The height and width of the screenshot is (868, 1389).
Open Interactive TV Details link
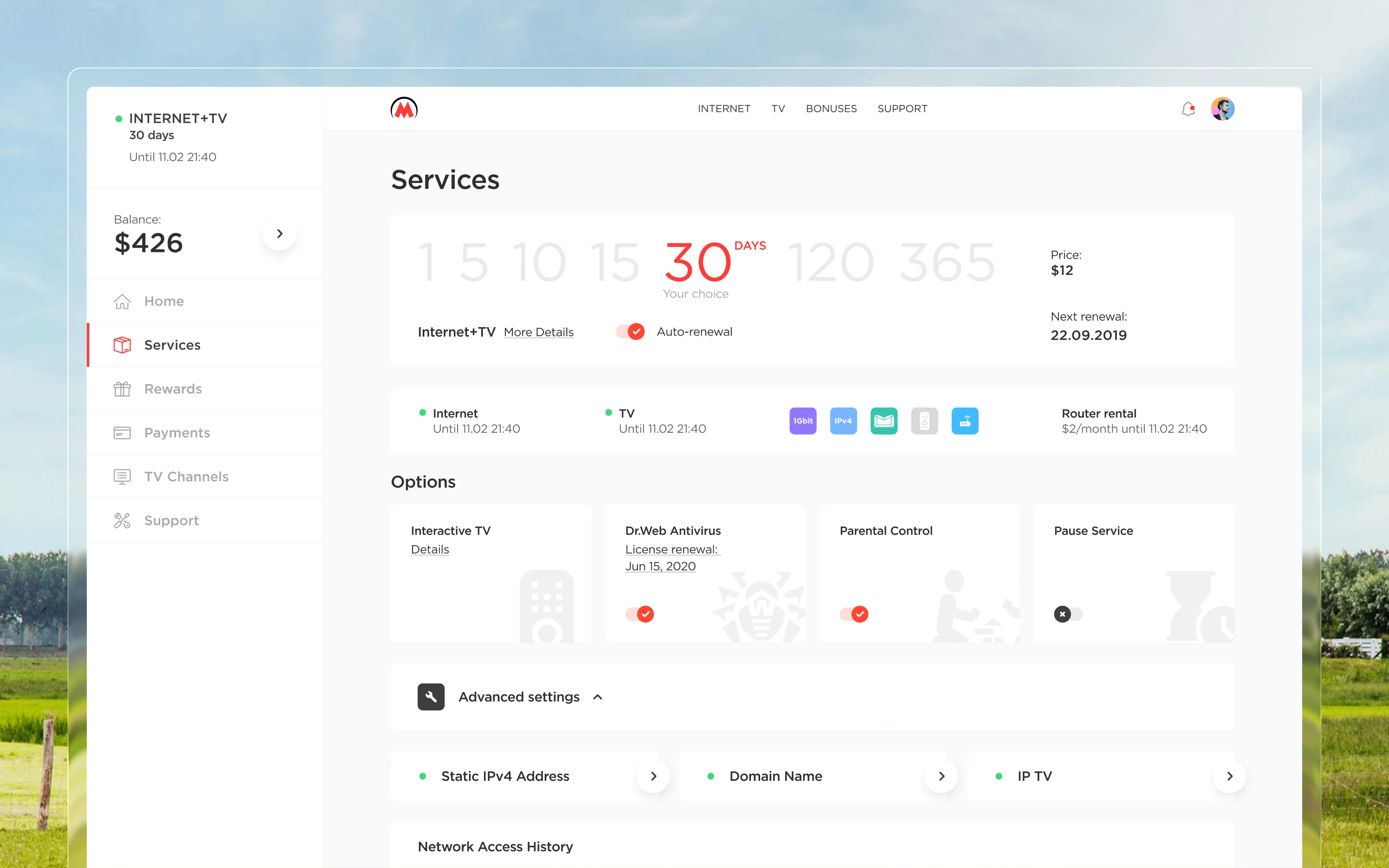430,549
